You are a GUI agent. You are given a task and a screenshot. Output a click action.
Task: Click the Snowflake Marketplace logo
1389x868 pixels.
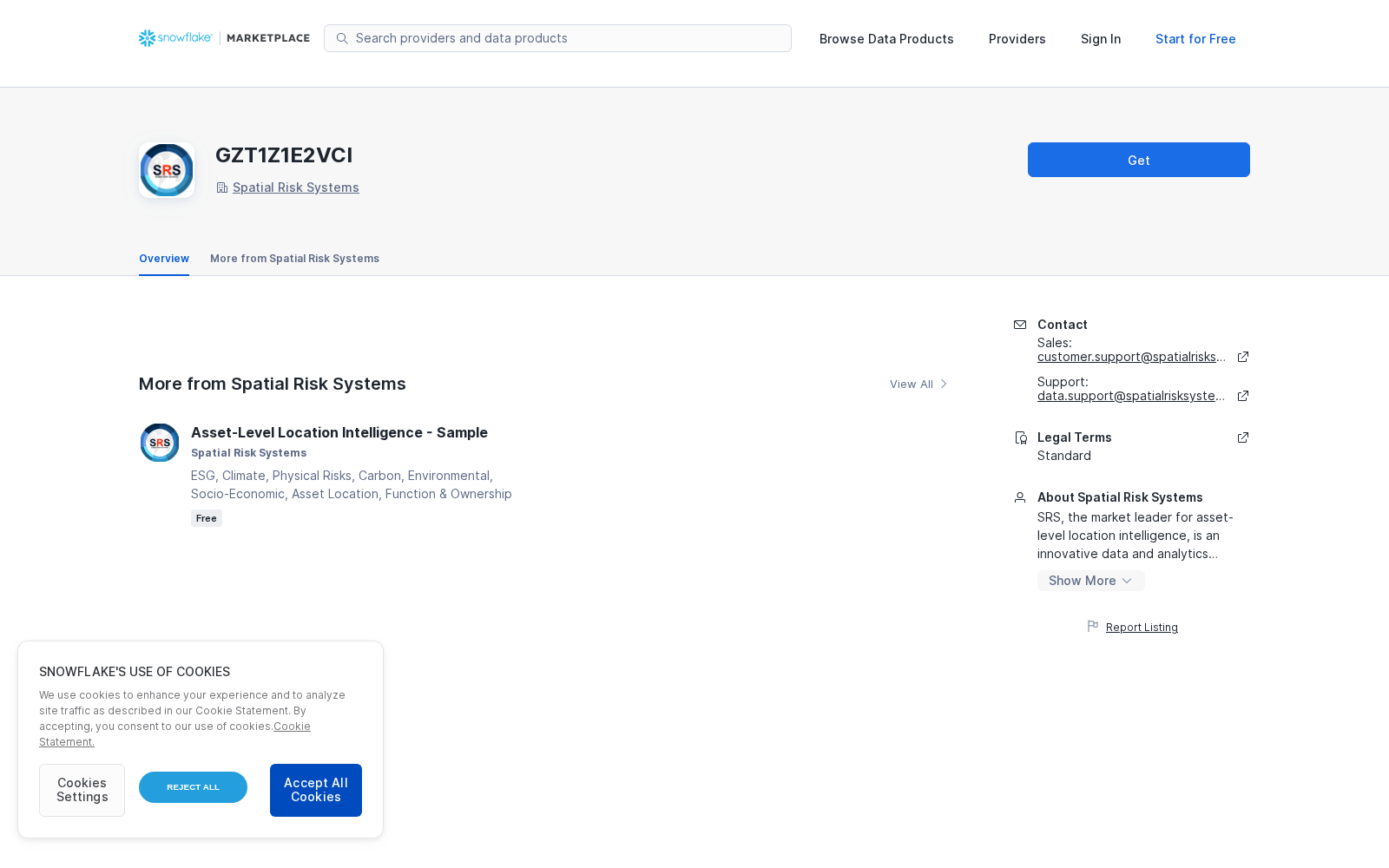(x=224, y=38)
